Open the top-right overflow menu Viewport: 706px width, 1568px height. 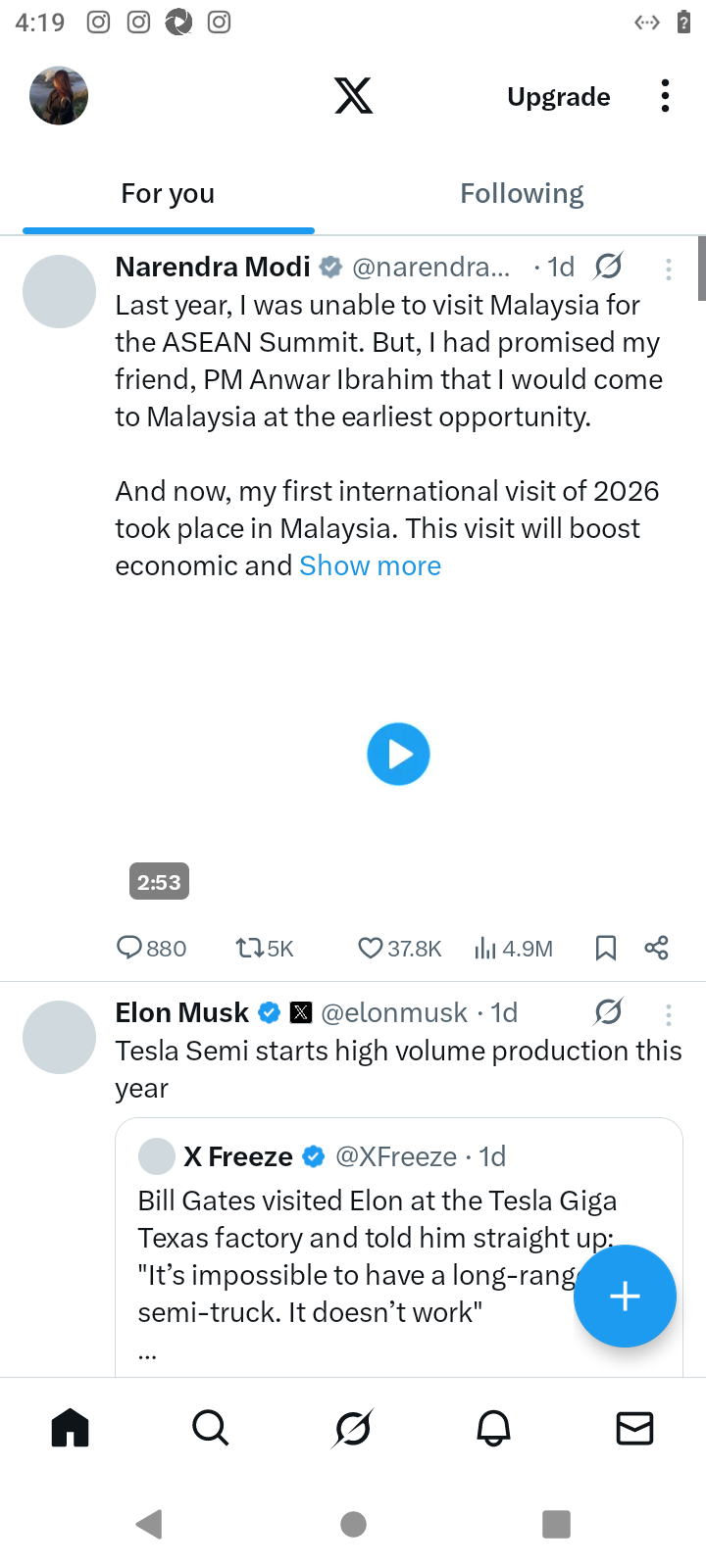(x=665, y=96)
